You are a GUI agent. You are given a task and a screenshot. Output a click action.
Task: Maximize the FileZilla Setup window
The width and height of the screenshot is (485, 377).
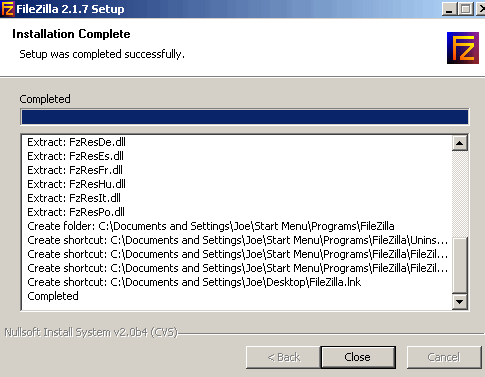(466, 9)
